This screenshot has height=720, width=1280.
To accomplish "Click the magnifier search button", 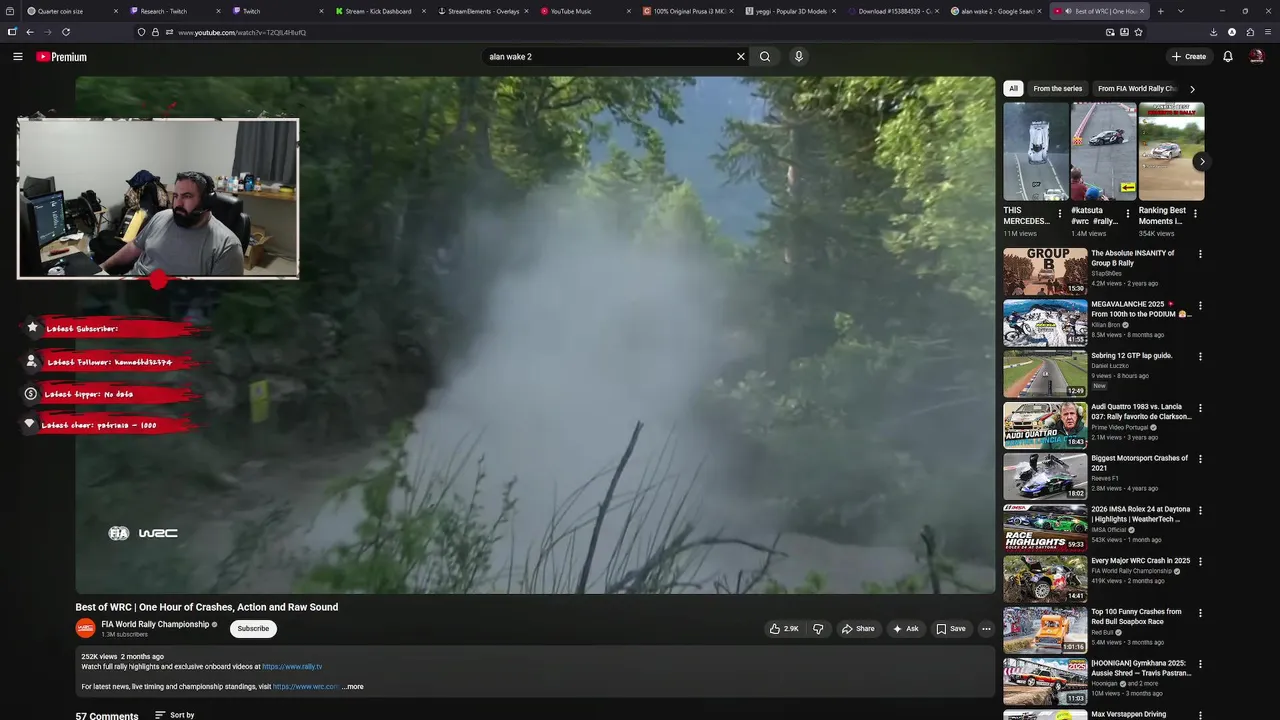I will [x=765, y=57].
